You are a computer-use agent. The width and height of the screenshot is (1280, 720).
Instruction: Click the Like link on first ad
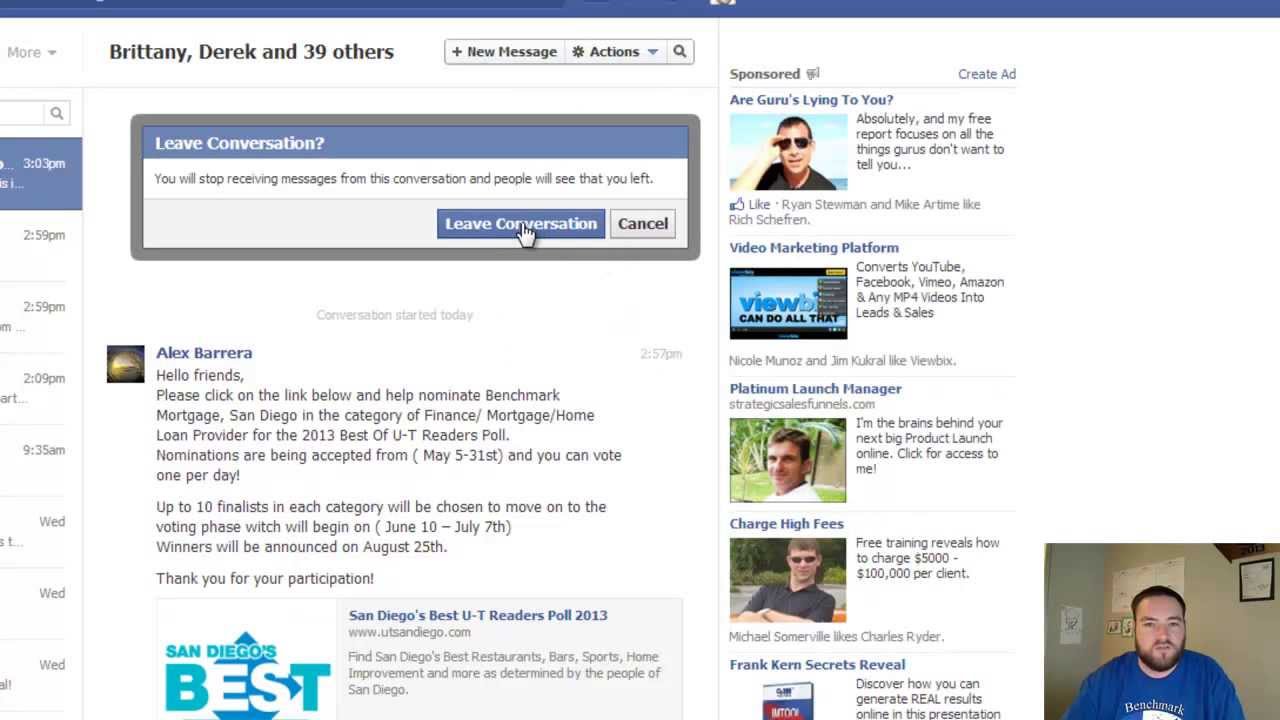pyautogui.click(x=760, y=205)
